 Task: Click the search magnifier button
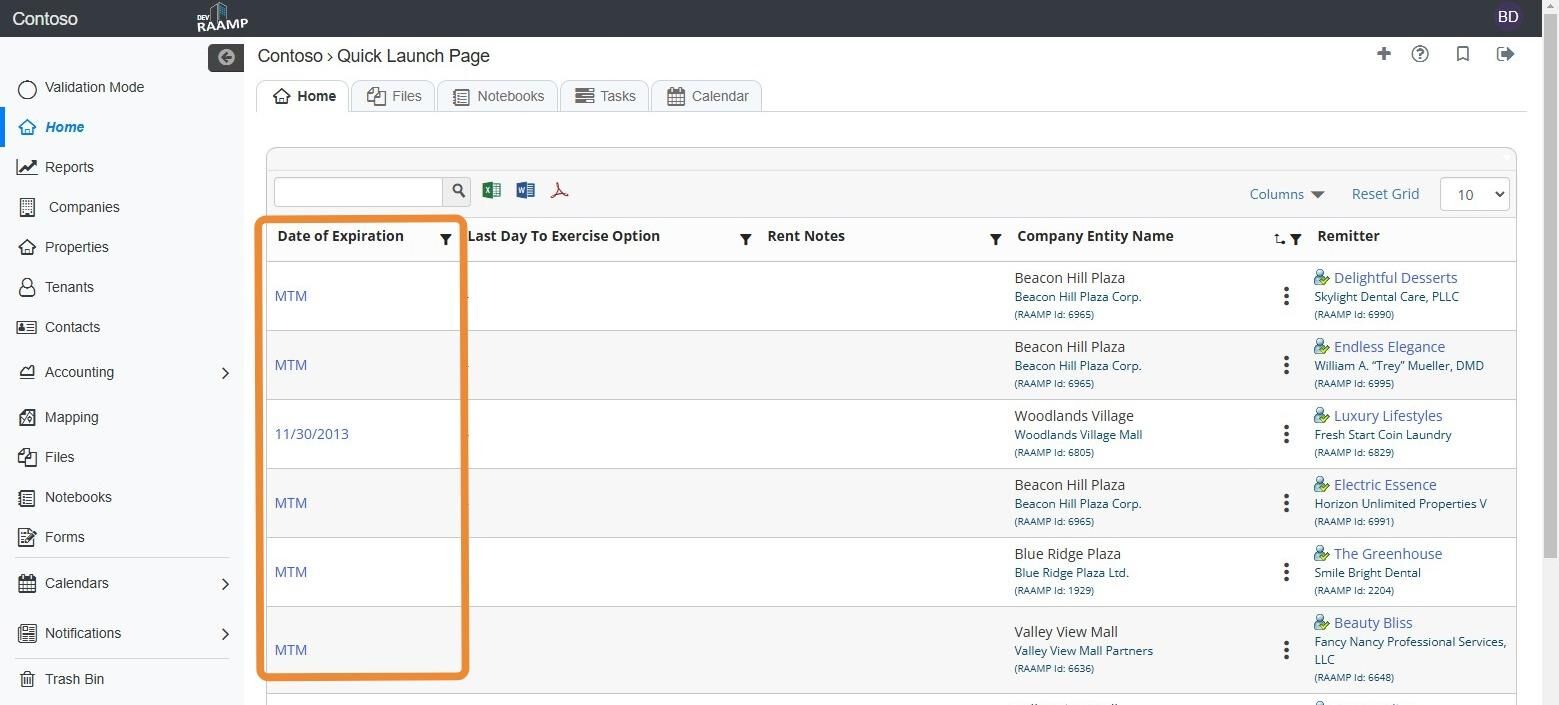pyautogui.click(x=458, y=191)
